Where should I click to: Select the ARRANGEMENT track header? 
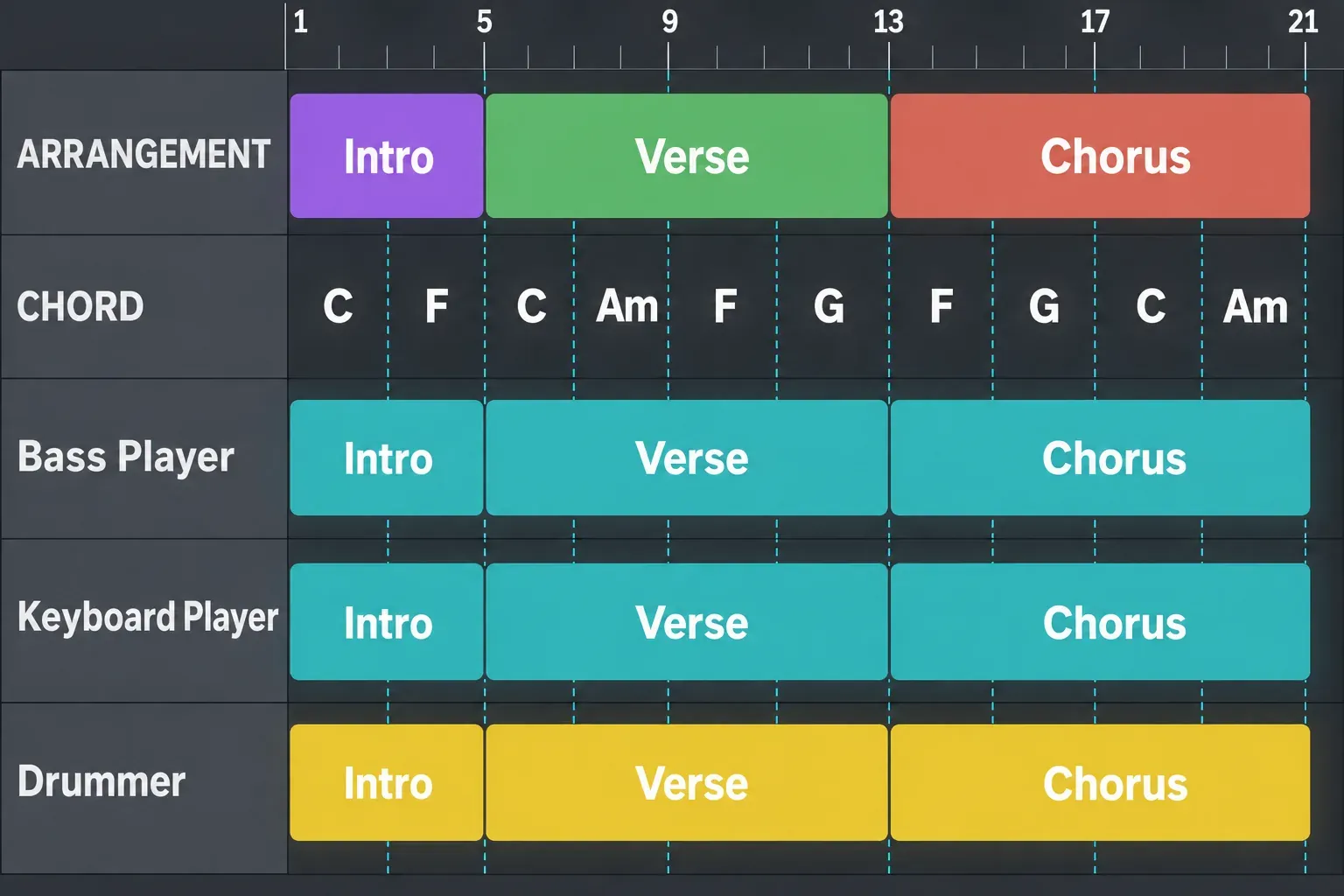click(143, 153)
